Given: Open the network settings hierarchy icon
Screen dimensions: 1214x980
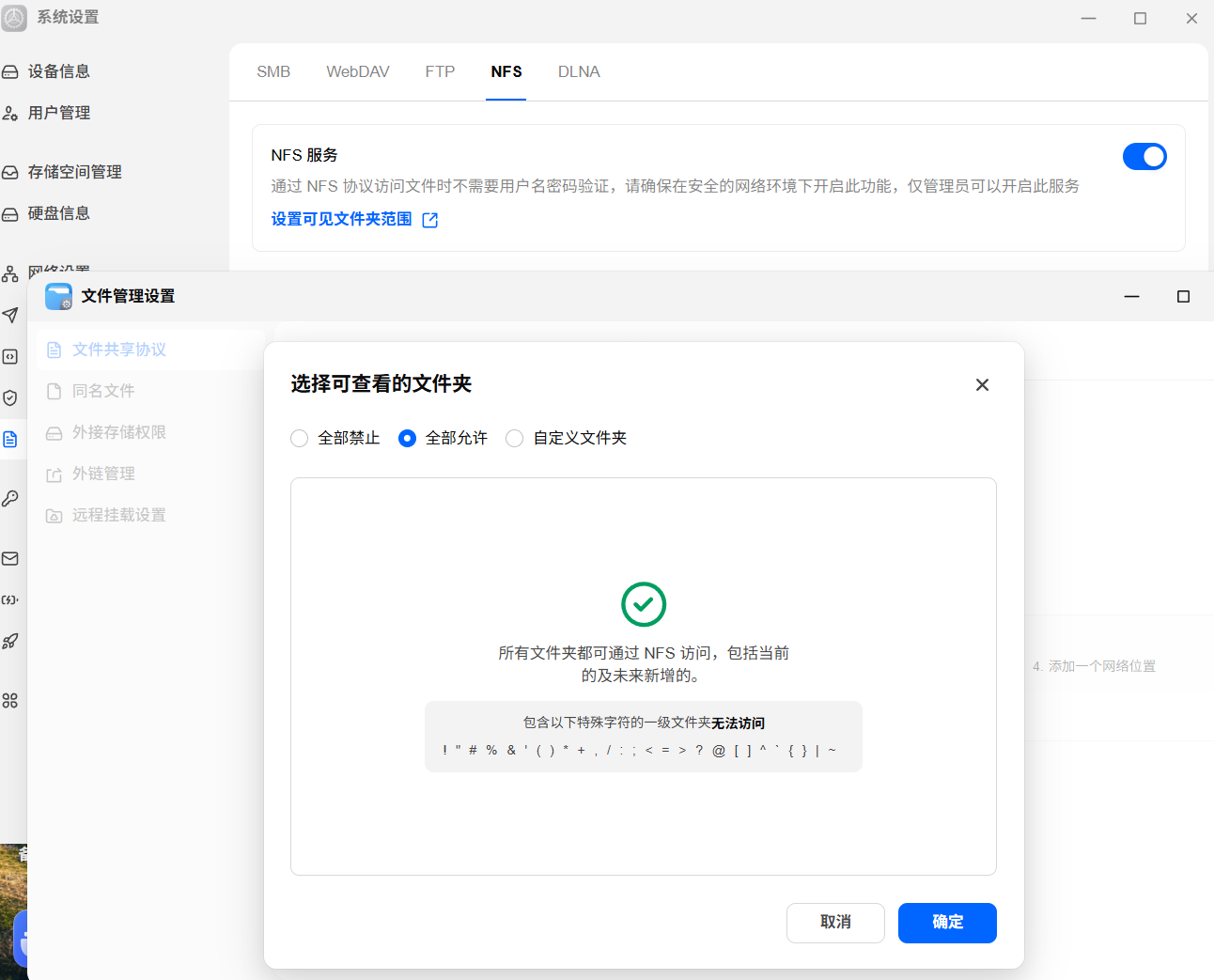Looking at the screenshot, I should (x=10, y=273).
